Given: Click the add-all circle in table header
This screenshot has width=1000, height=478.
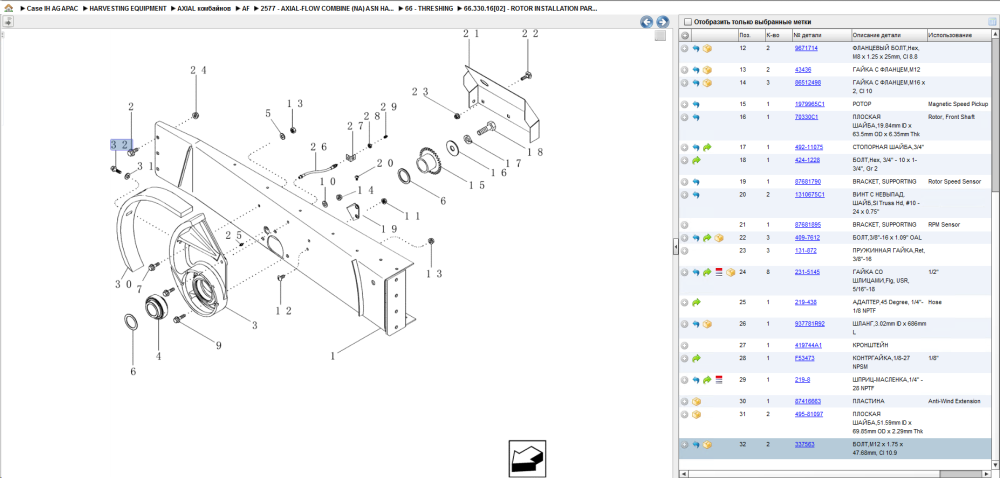Looking at the screenshot, I should click(684, 35).
